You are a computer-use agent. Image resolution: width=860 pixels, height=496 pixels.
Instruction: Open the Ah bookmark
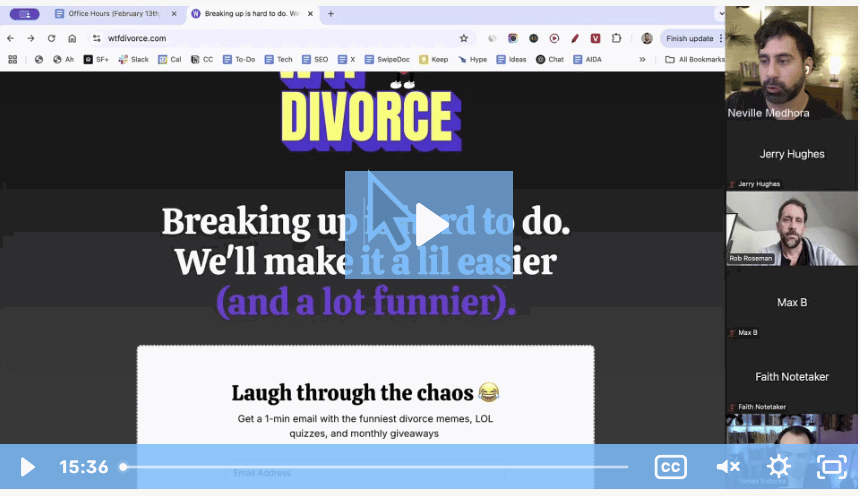[x=64, y=59]
